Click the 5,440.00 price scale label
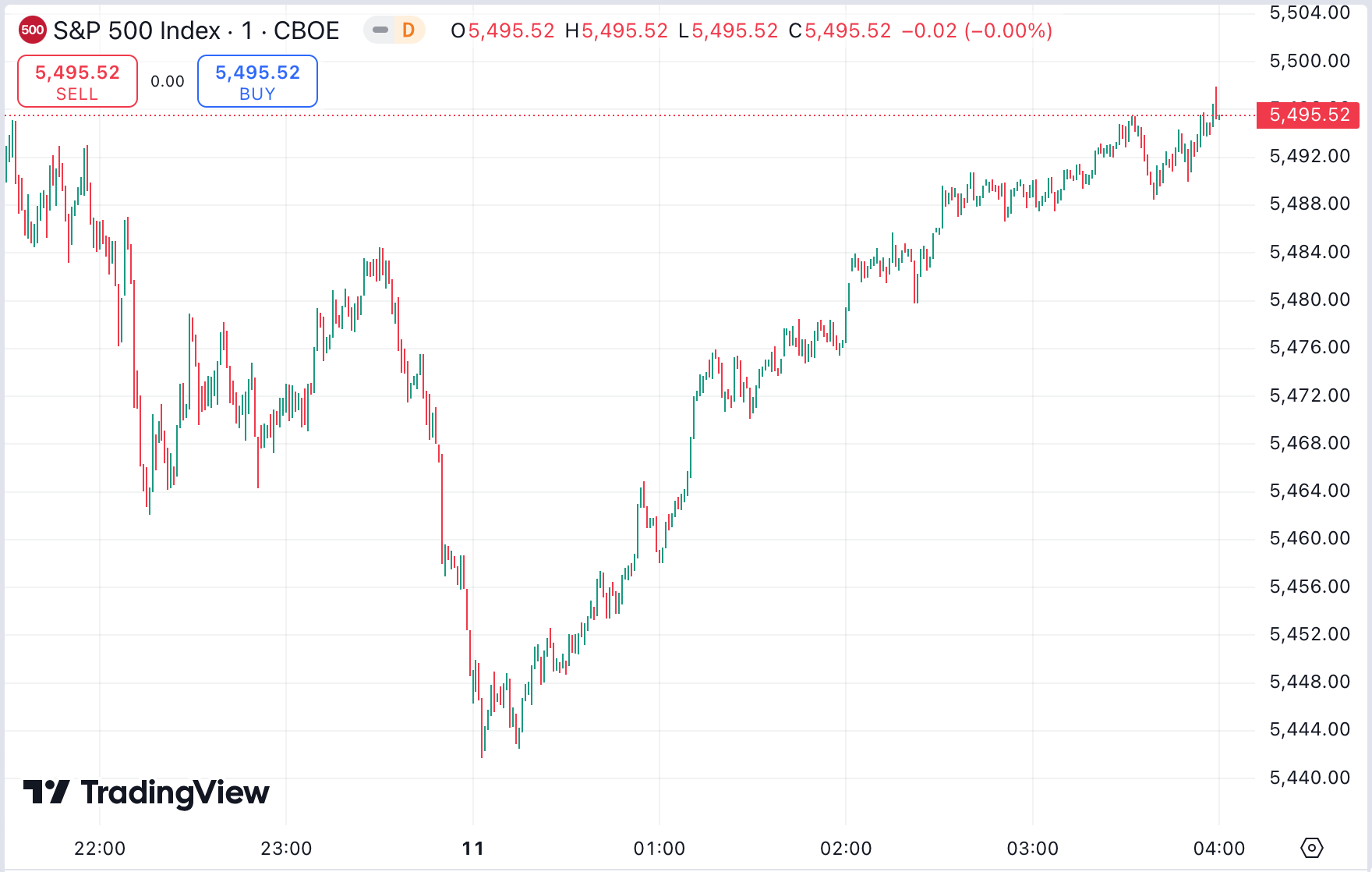 (1309, 778)
